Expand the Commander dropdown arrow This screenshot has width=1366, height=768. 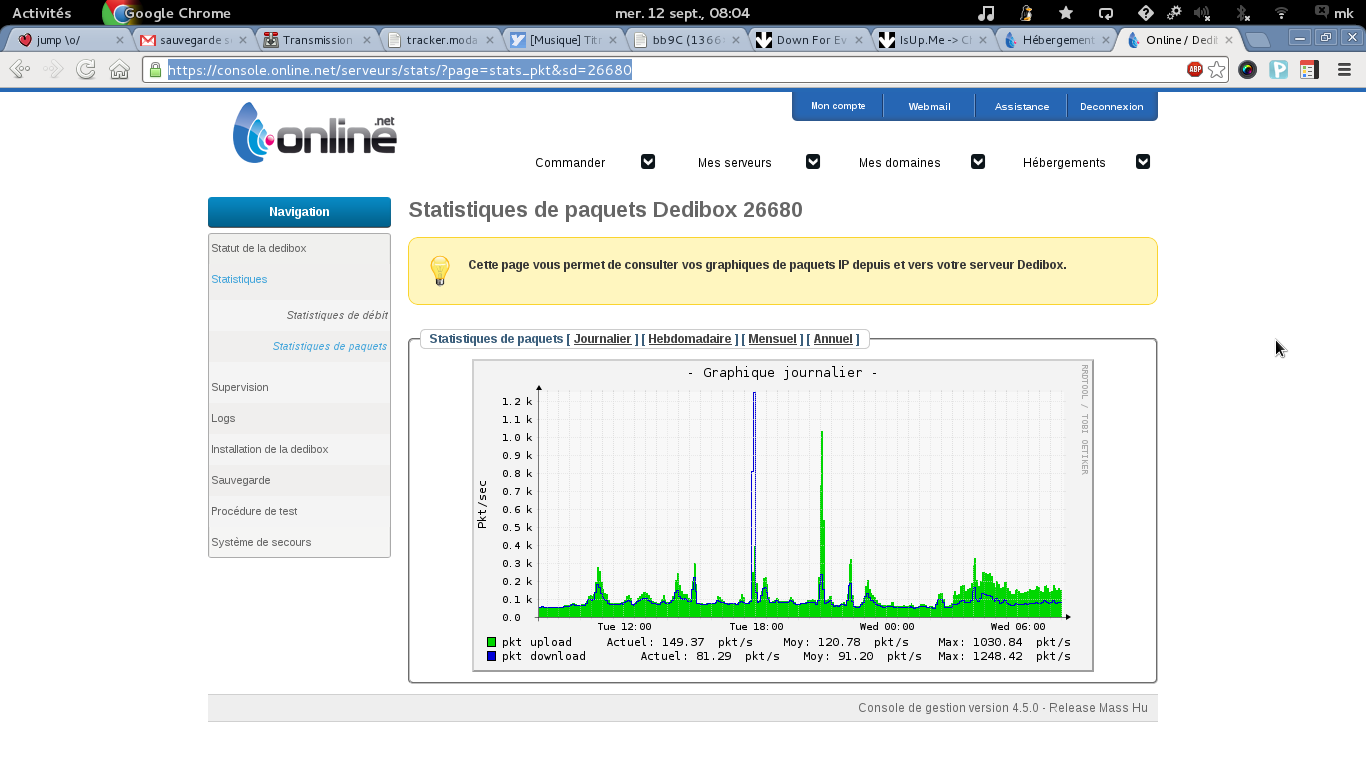[x=648, y=162]
